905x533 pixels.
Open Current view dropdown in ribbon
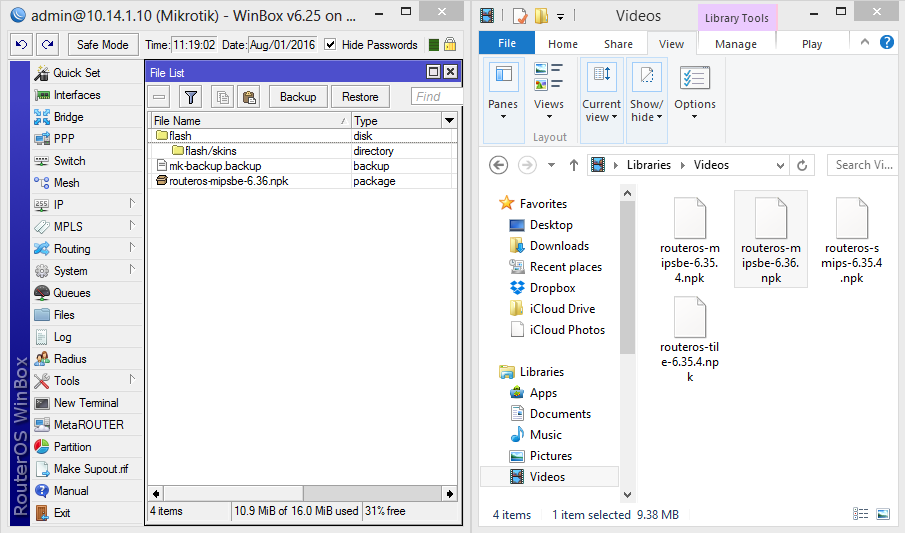click(601, 100)
